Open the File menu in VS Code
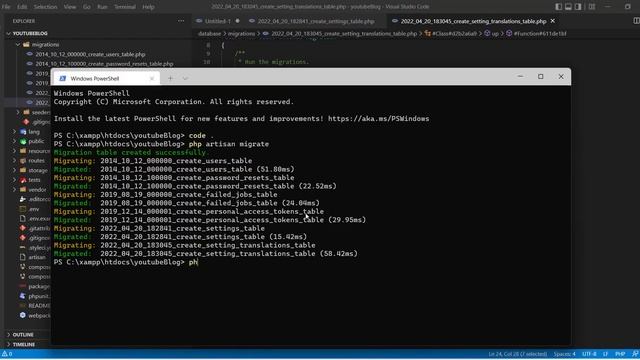Screen dimensions: 640x360 [6, 7]
